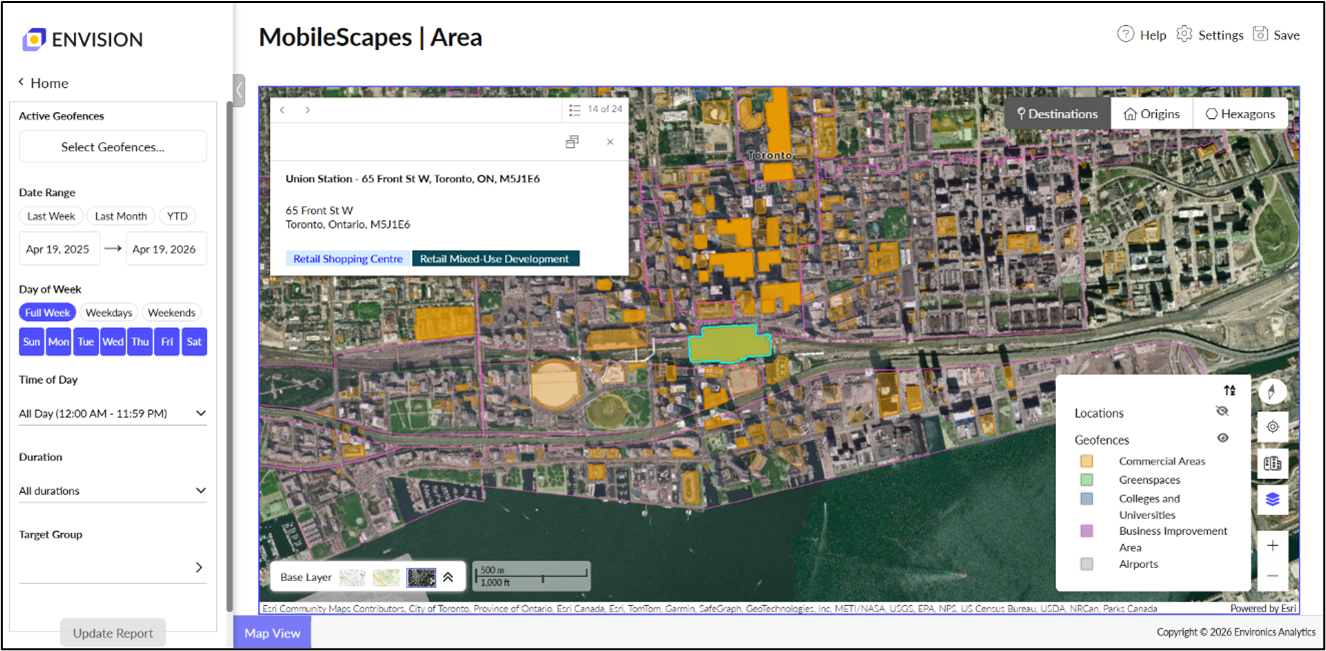Select colored streets base layer thumbnail

[386, 577]
